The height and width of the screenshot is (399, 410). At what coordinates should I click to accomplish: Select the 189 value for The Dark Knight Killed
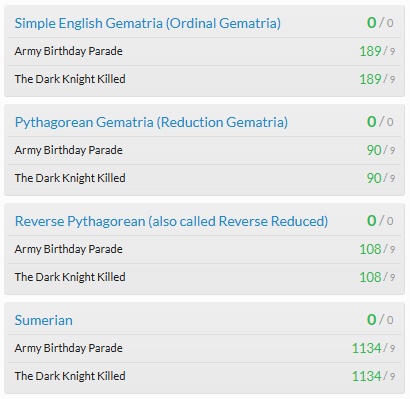tap(370, 79)
